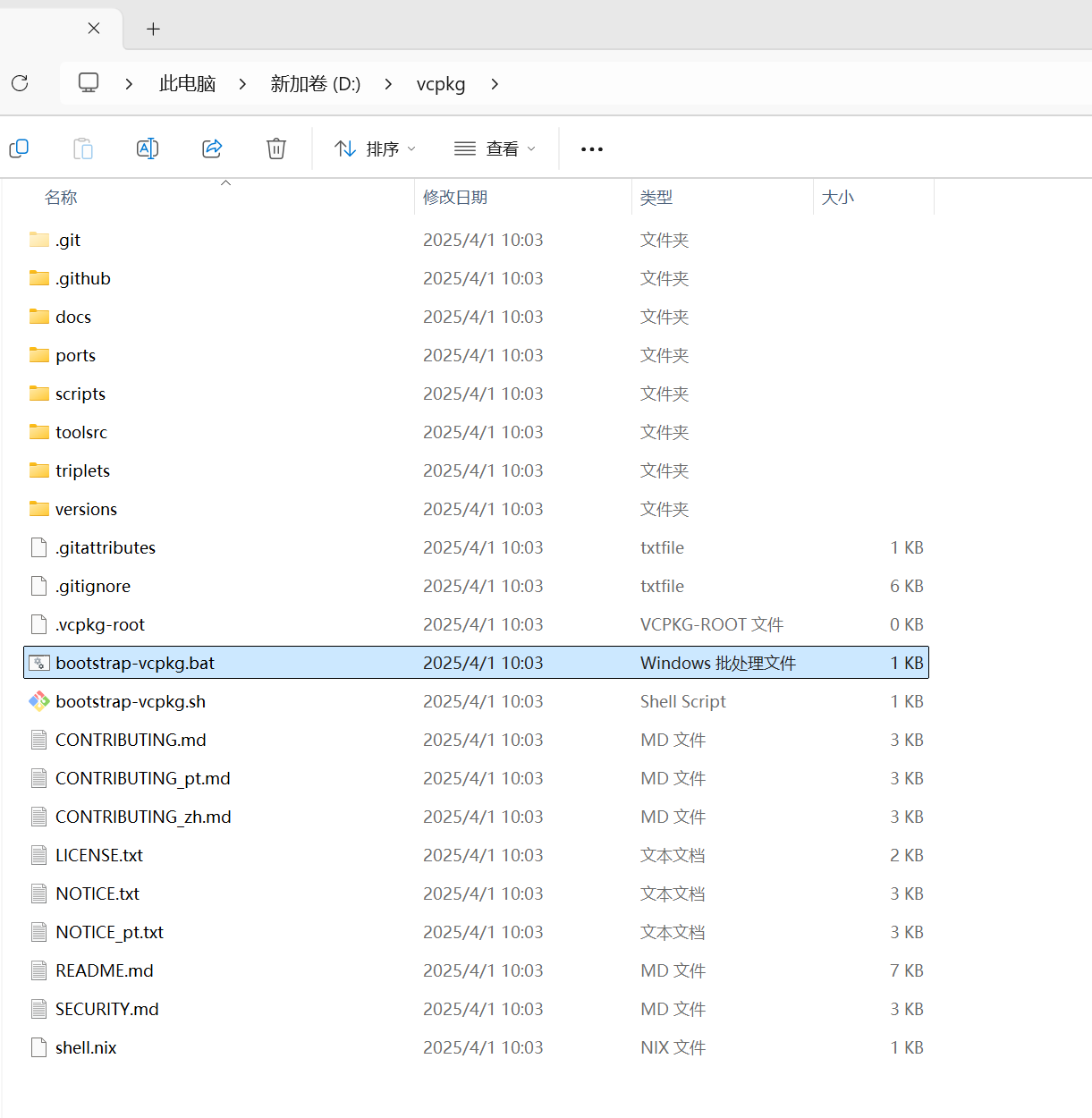Viewport: 1092px width, 1118px height.
Task: Expand chevron after vcpkg in address bar
Action: click(495, 84)
